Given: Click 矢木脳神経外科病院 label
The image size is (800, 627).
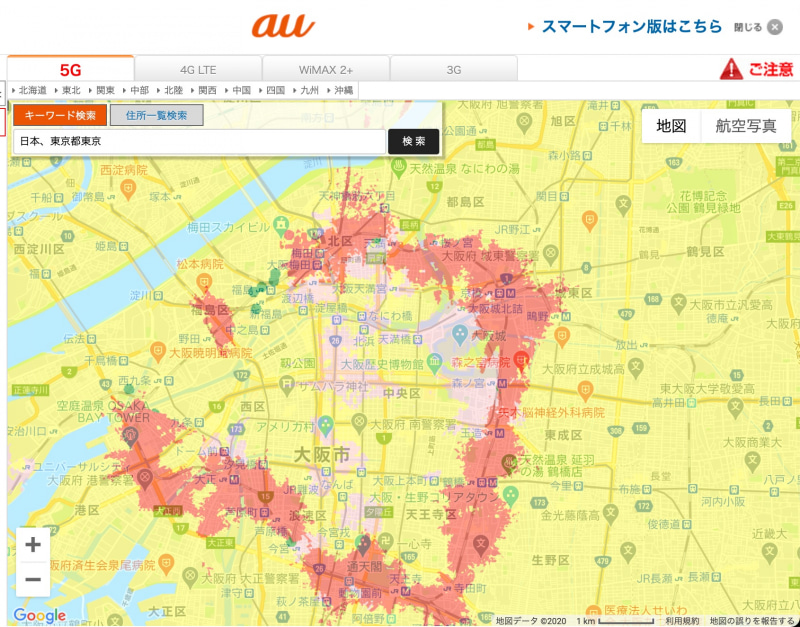Looking at the screenshot, I should pos(551,412).
